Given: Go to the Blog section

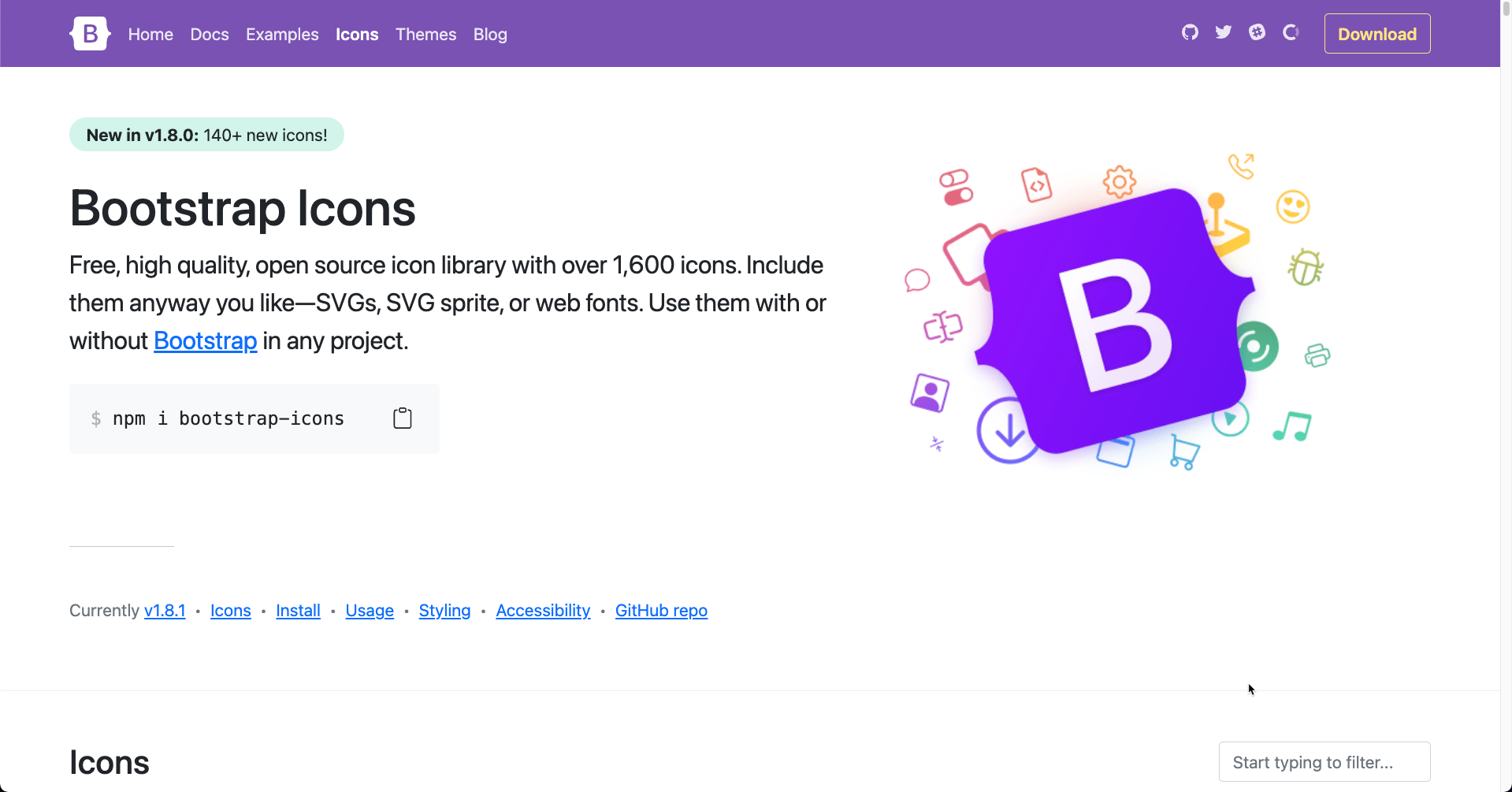Looking at the screenshot, I should [489, 35].
